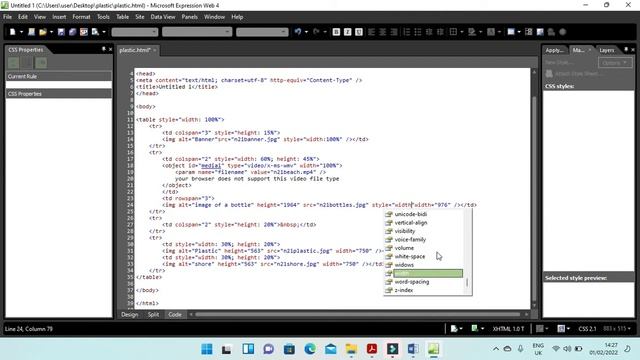Open the Style dropdown in the toolbar
Image resolution: width=640 pixels, height=360 pixels.
coord(135,32)
